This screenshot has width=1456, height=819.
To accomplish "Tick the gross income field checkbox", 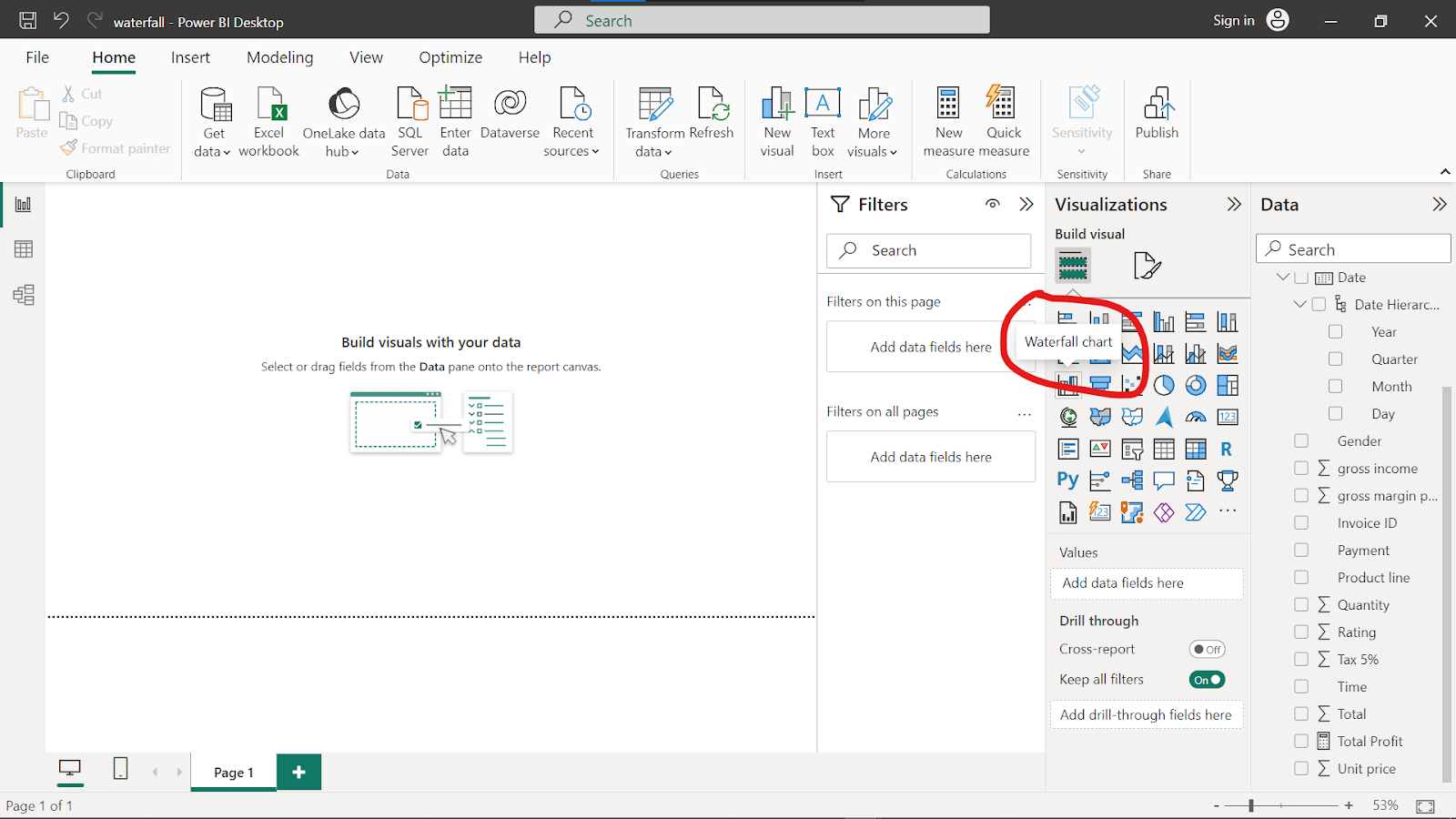I will 1301,468.
